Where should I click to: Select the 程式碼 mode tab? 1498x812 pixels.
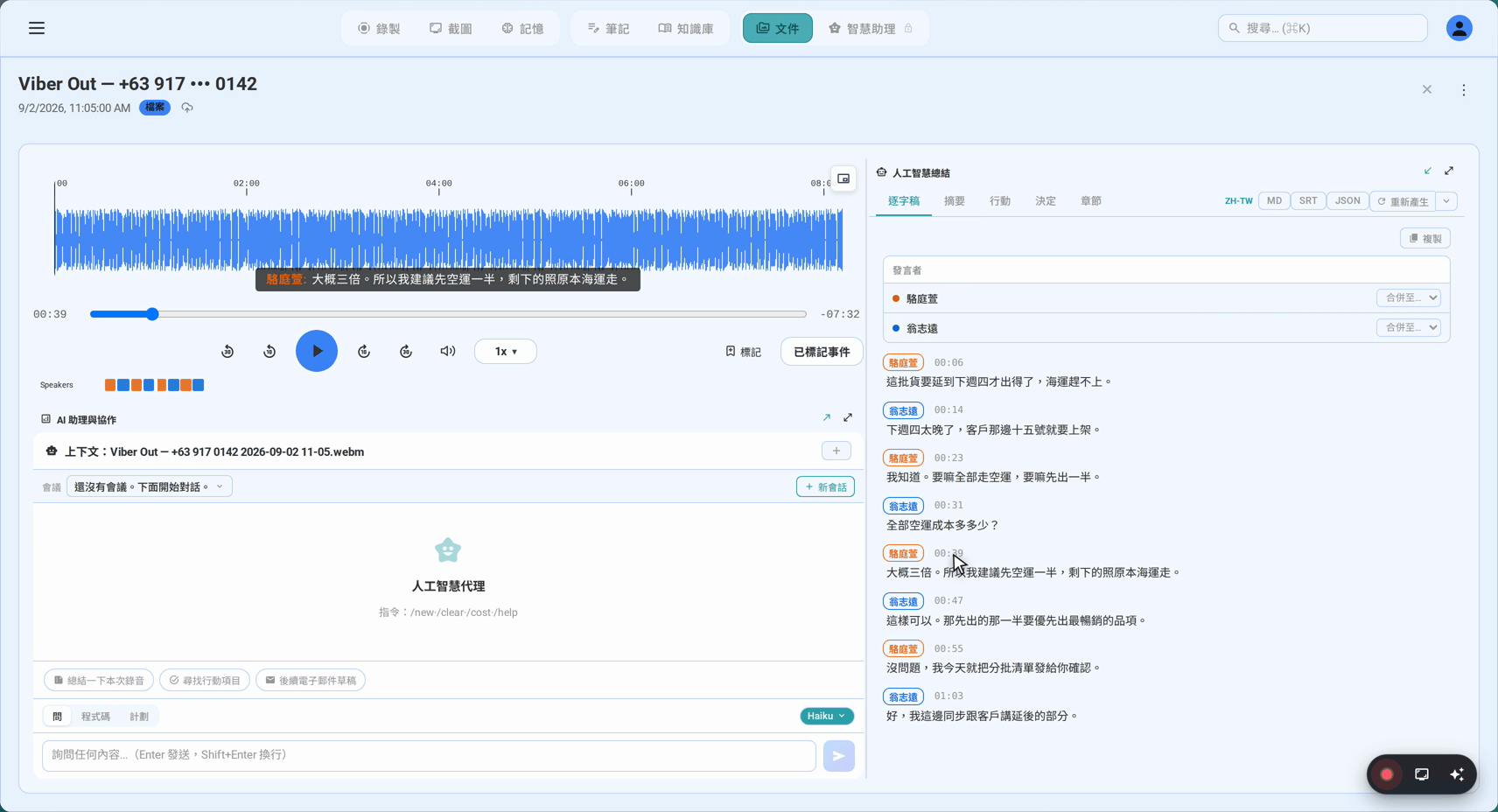[x=95, y=717]
